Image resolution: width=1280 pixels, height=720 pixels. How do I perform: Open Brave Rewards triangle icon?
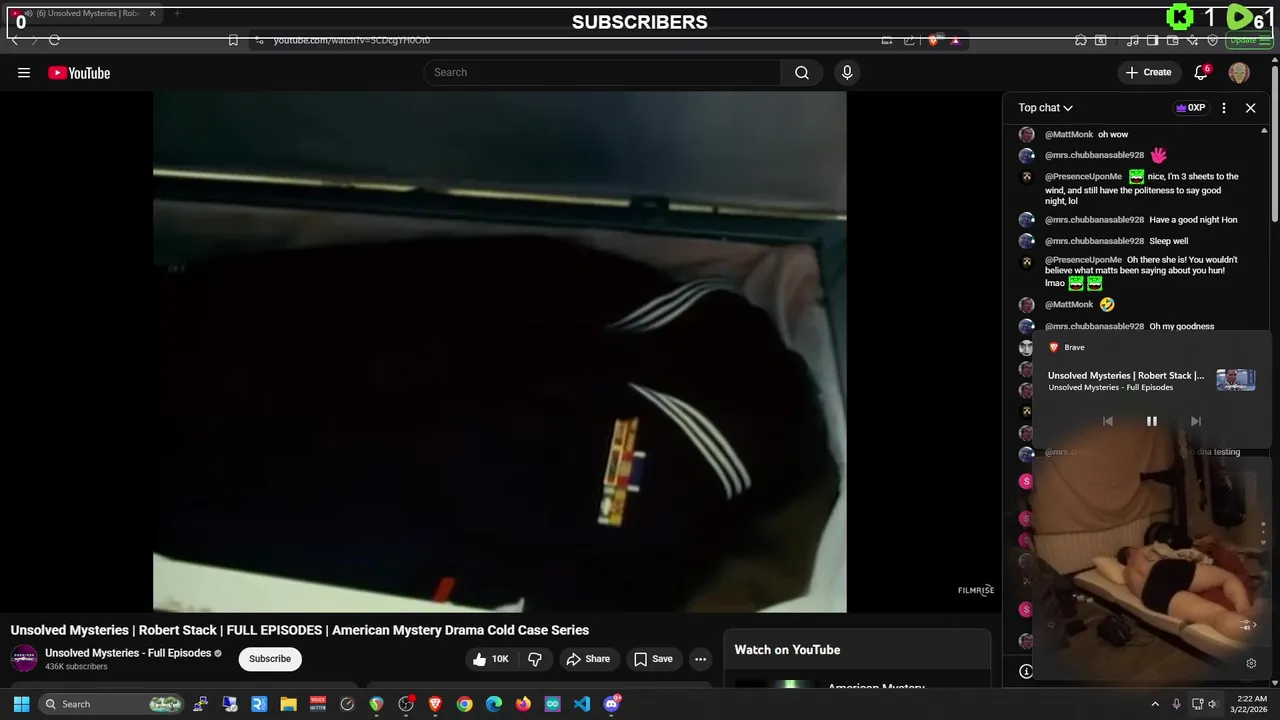955,40
